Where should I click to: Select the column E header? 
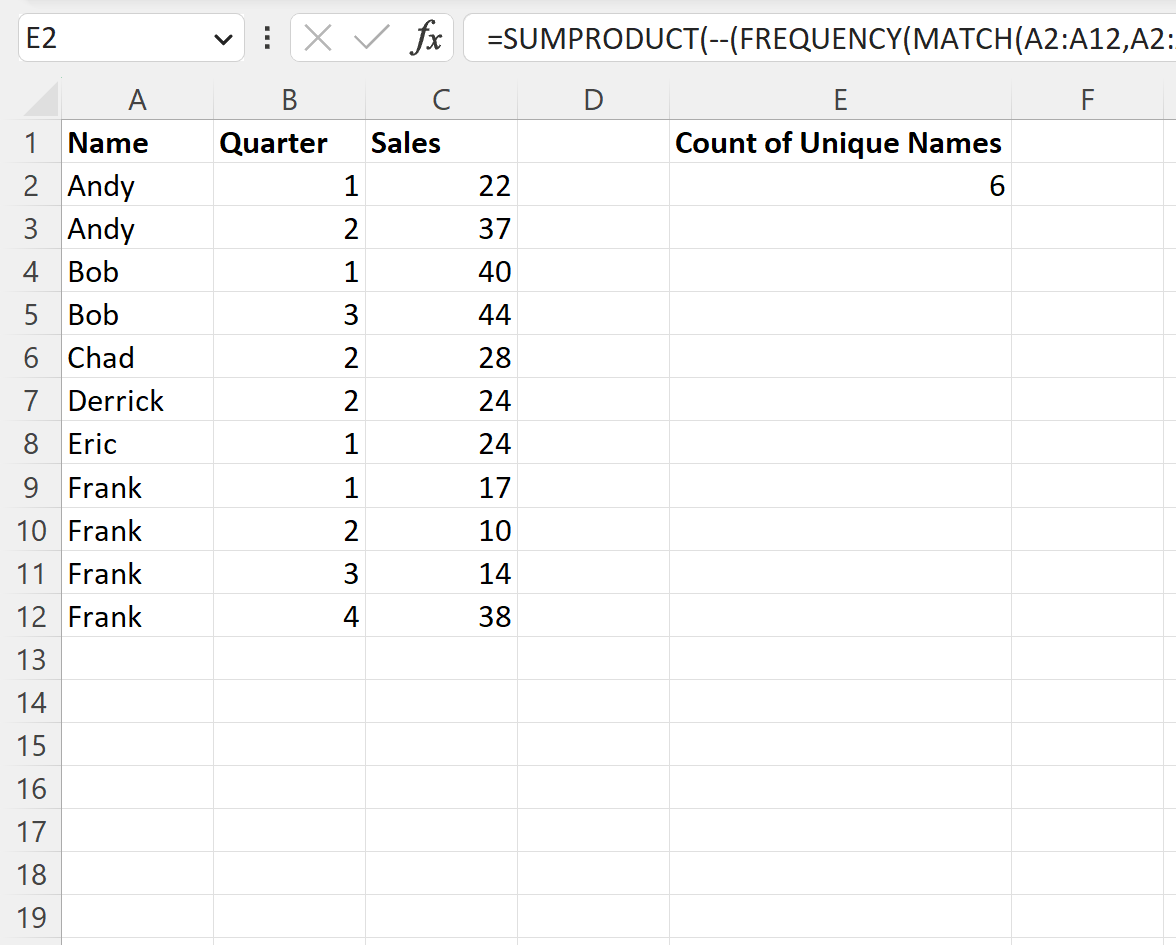click(840, 99)
